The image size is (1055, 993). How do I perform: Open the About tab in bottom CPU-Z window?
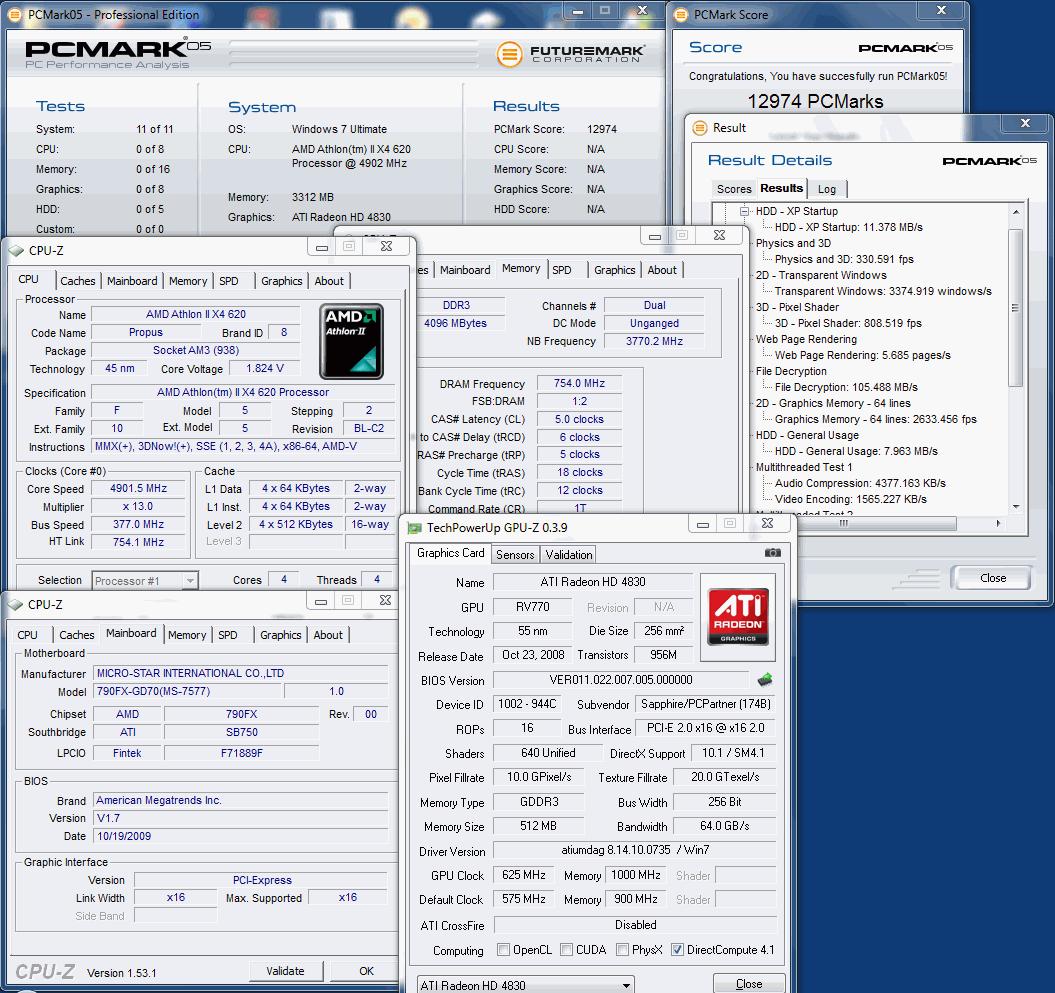328,634
